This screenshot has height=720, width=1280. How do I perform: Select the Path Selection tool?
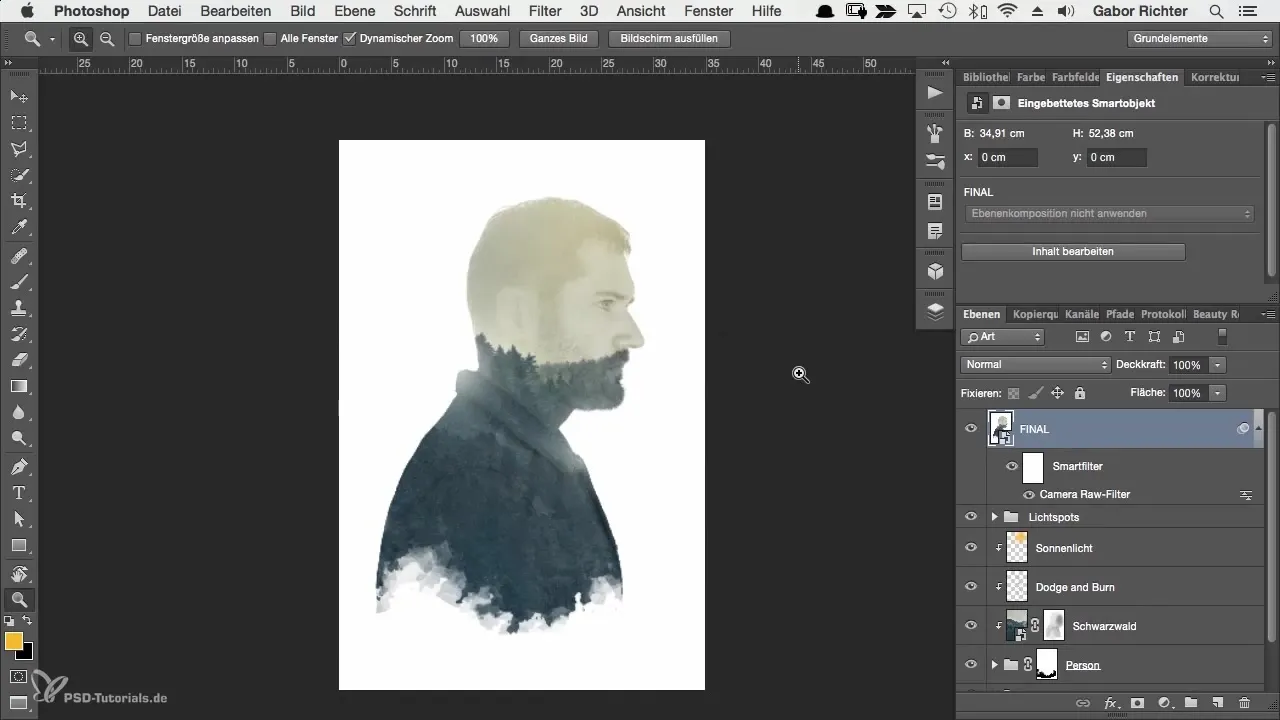point(19,519)
